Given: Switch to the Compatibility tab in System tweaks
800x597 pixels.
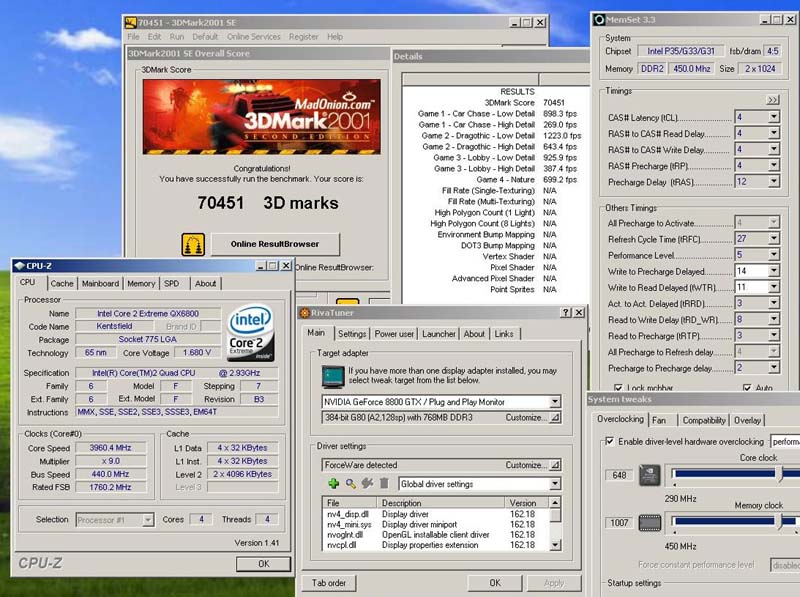Looking at the screenshot, I should coord(704,420).
